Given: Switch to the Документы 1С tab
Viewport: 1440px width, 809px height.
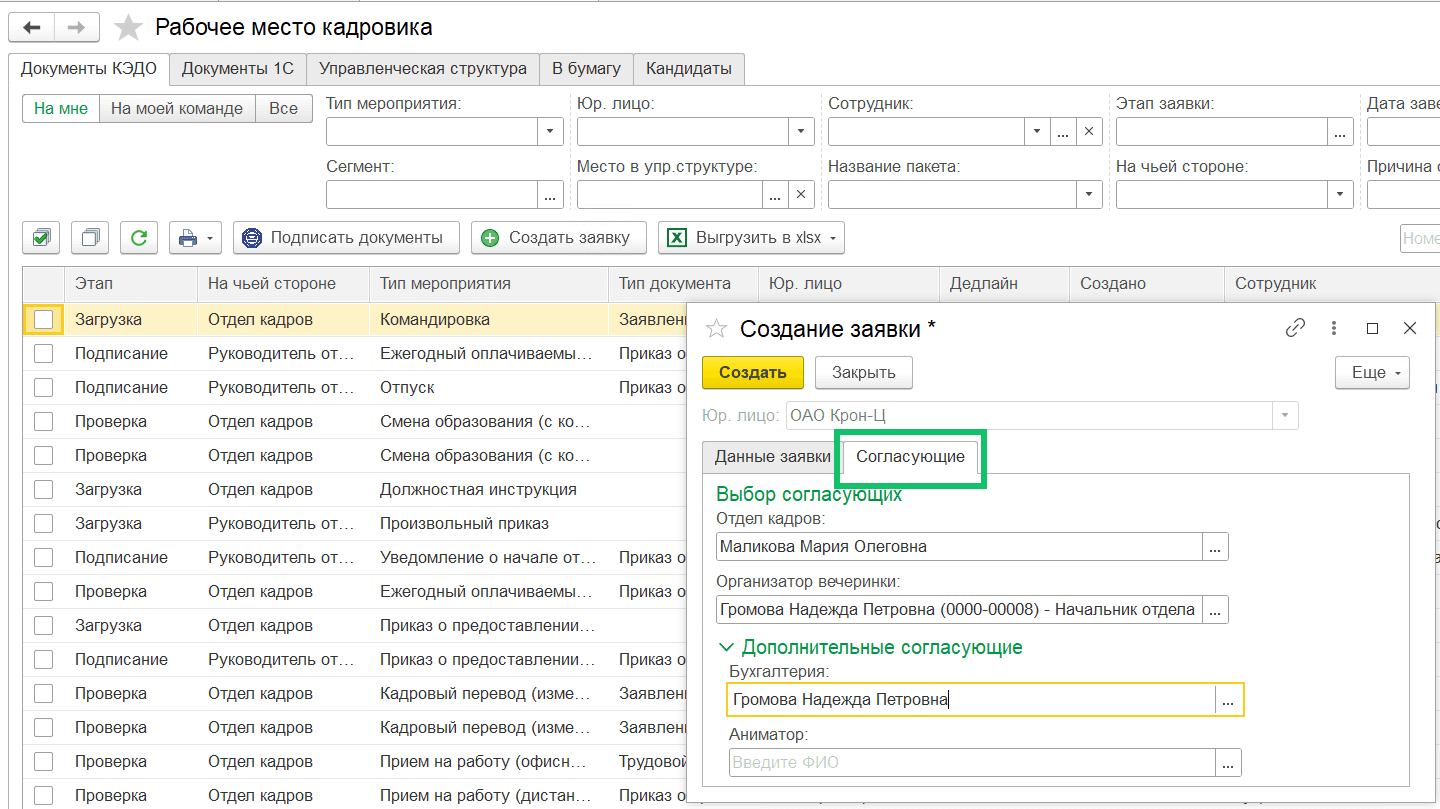Looking at the screenshot, I should 238,68.
